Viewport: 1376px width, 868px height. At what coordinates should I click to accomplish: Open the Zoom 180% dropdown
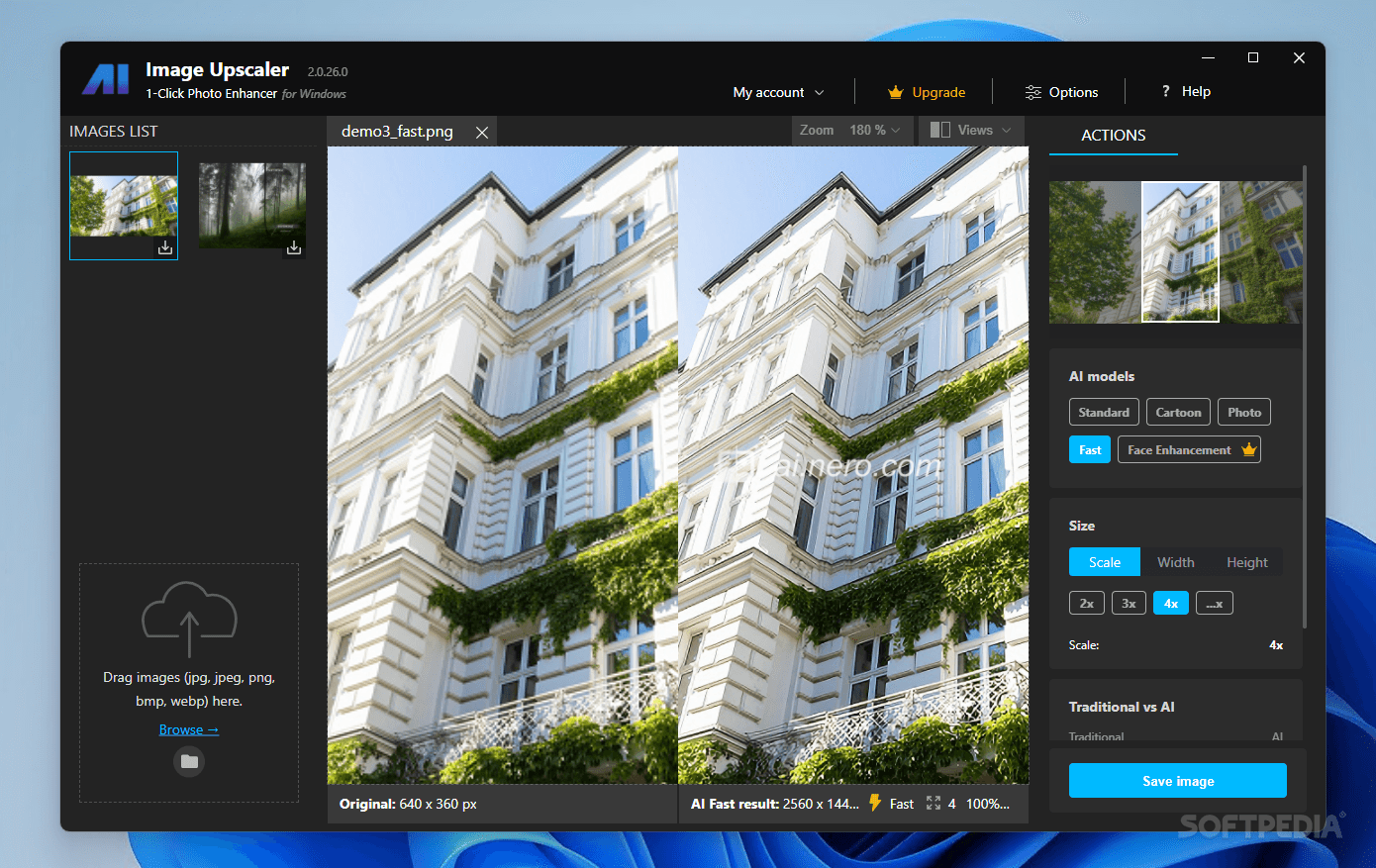pos(850,130)
